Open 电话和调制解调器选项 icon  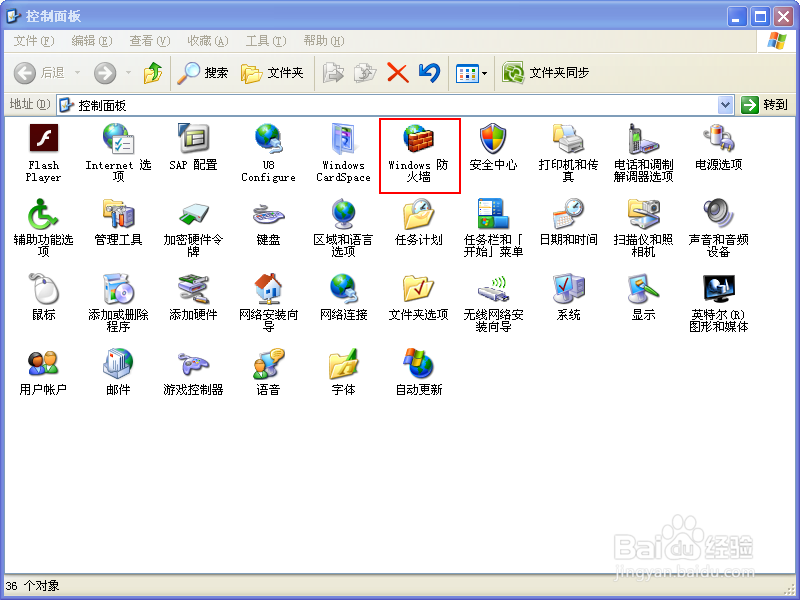coord(643,153)
